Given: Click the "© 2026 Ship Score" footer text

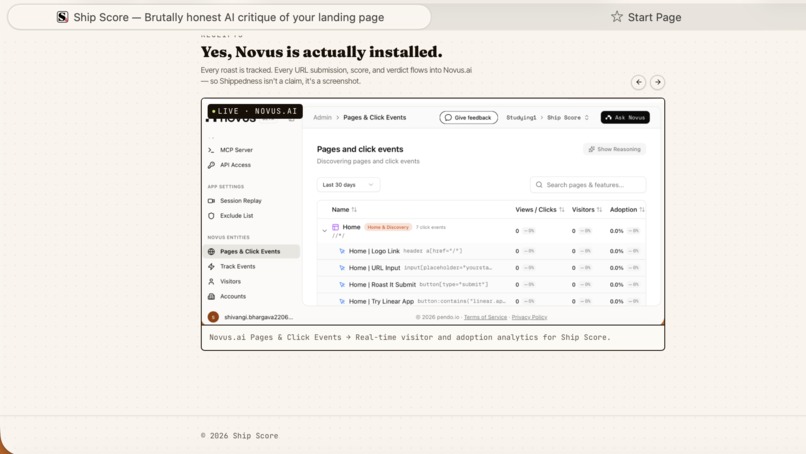Looking at the screenshot, I should point(240,435).
